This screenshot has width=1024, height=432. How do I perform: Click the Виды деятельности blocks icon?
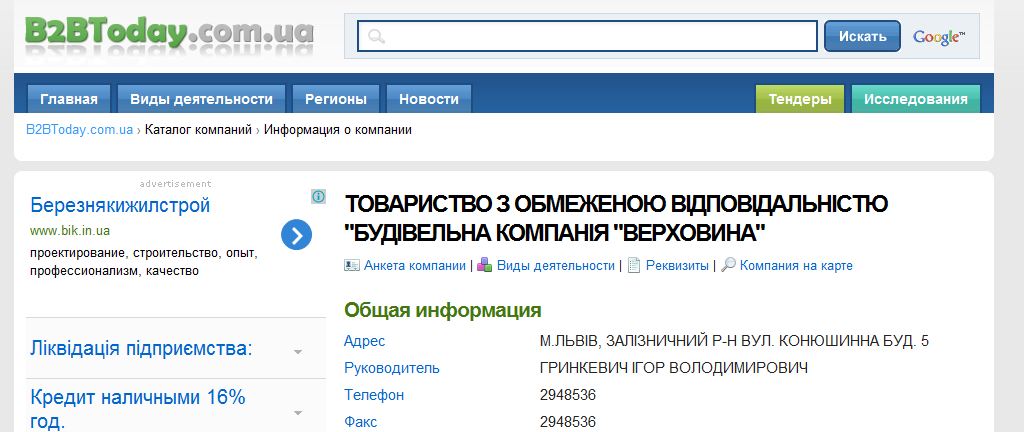click(485, 266)
